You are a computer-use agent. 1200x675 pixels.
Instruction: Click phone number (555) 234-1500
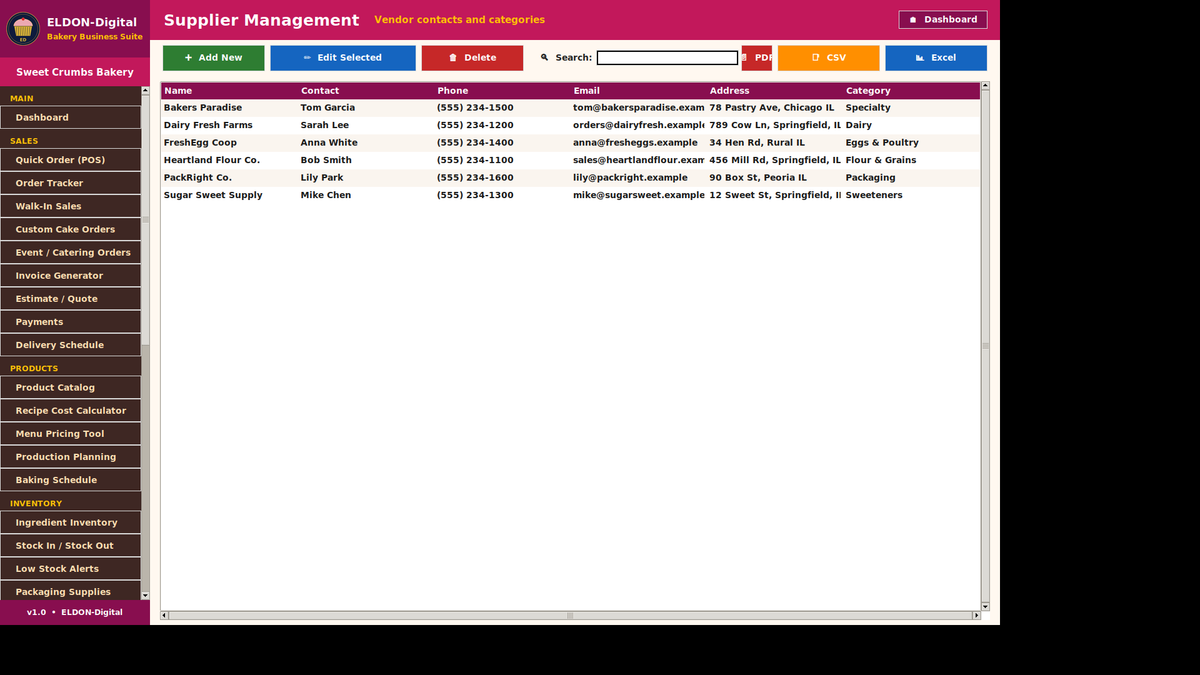pos(475,108)
